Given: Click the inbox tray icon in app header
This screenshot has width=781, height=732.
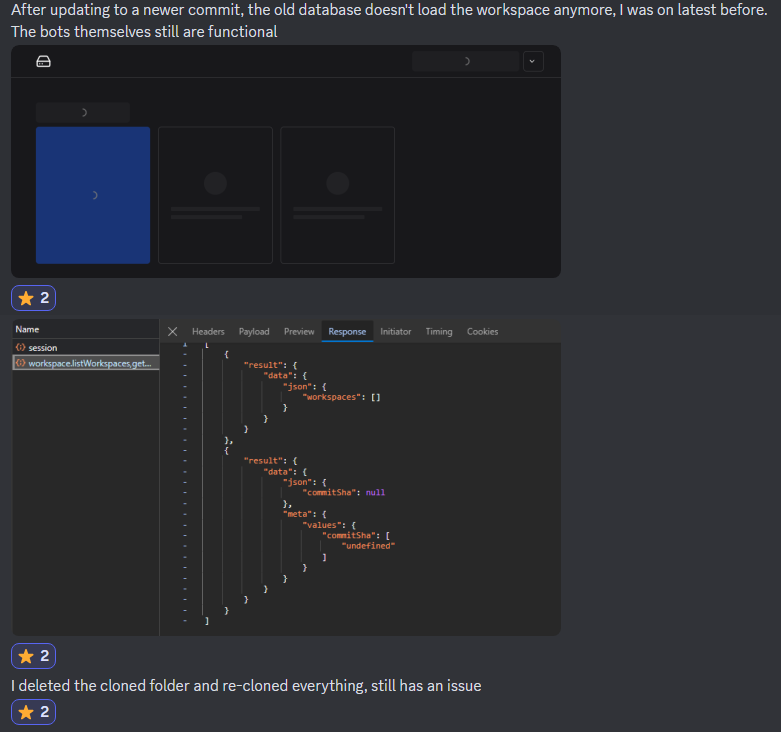Looking at the screenshot, I should point(43,62).
